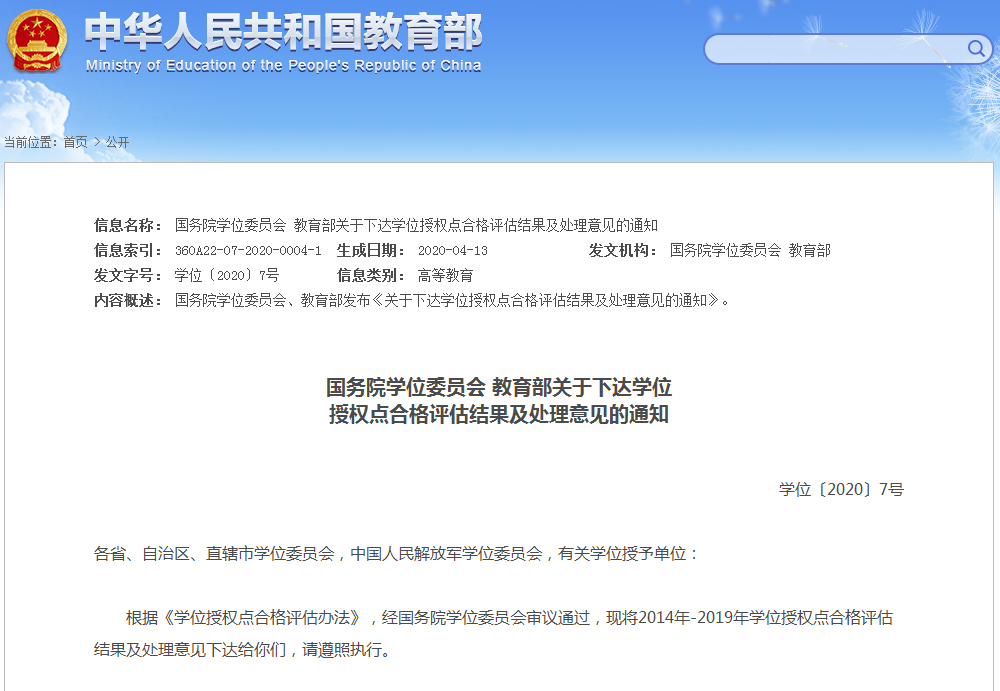The image size is (1000, 691).
Task: Click the 内容概述 summary text
Action: 452,301
